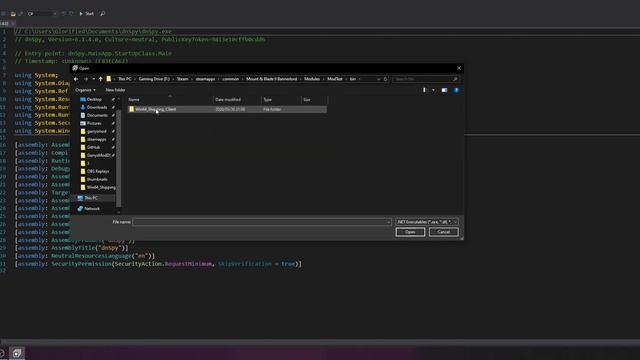This screenshot has height=360, width=640.
Task: Select Desktop in the navigation pane
Action: (94, 100)
